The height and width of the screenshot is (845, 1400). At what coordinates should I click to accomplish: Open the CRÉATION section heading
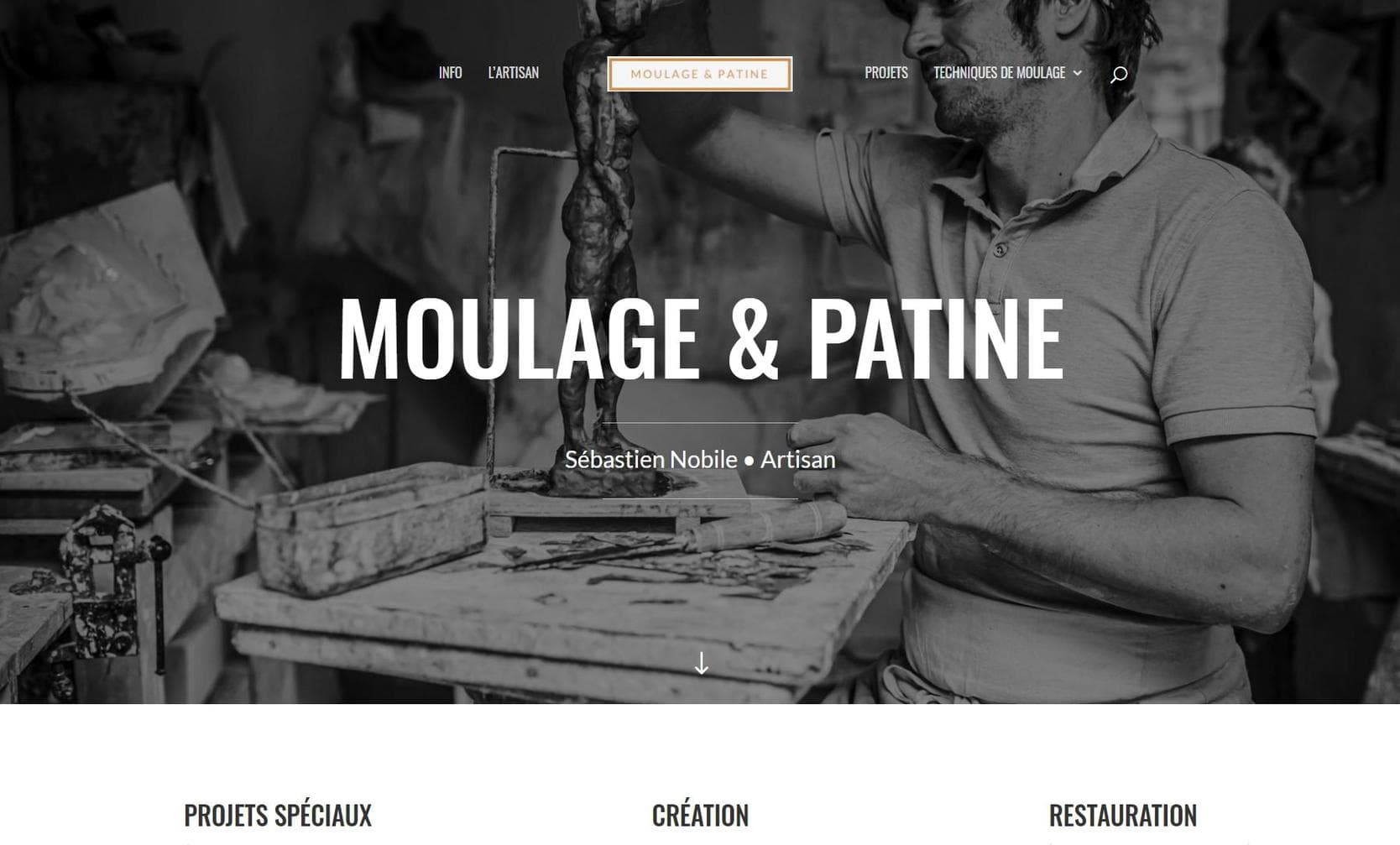pyautogui.click(x=700, y=816)
